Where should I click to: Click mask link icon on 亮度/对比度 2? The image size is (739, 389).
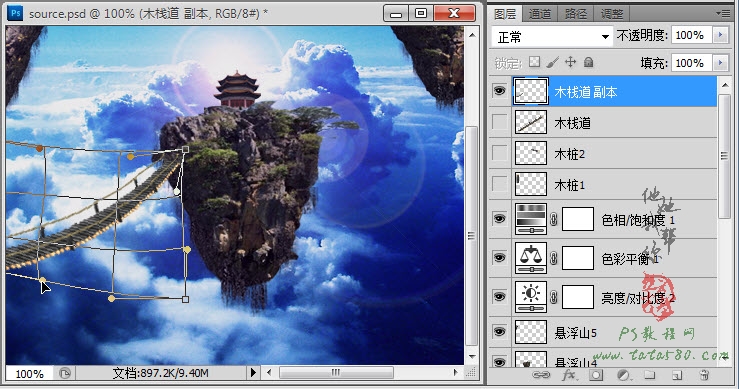point(554,297)
